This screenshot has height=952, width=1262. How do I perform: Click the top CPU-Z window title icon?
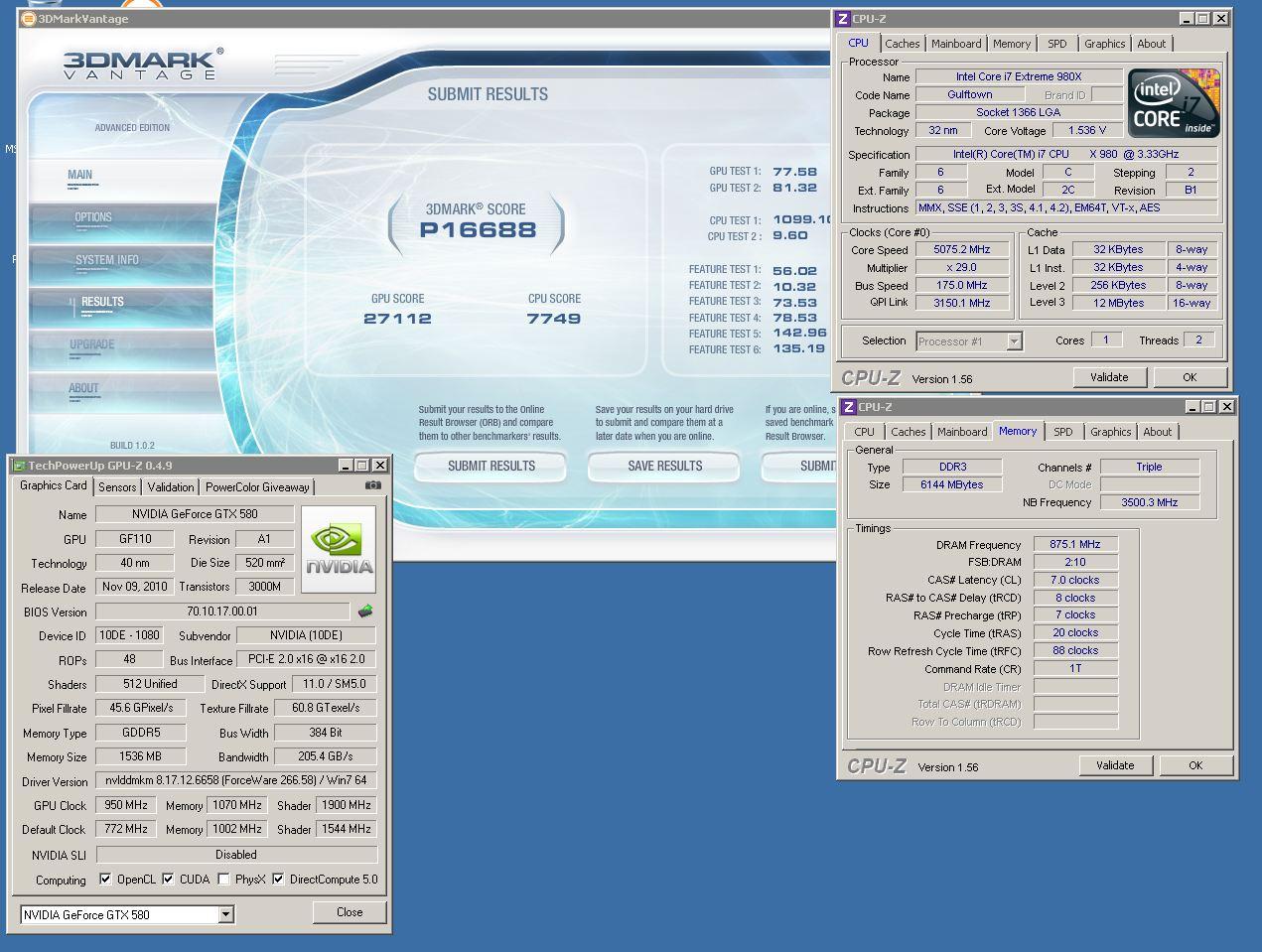(x=843, y=18)
